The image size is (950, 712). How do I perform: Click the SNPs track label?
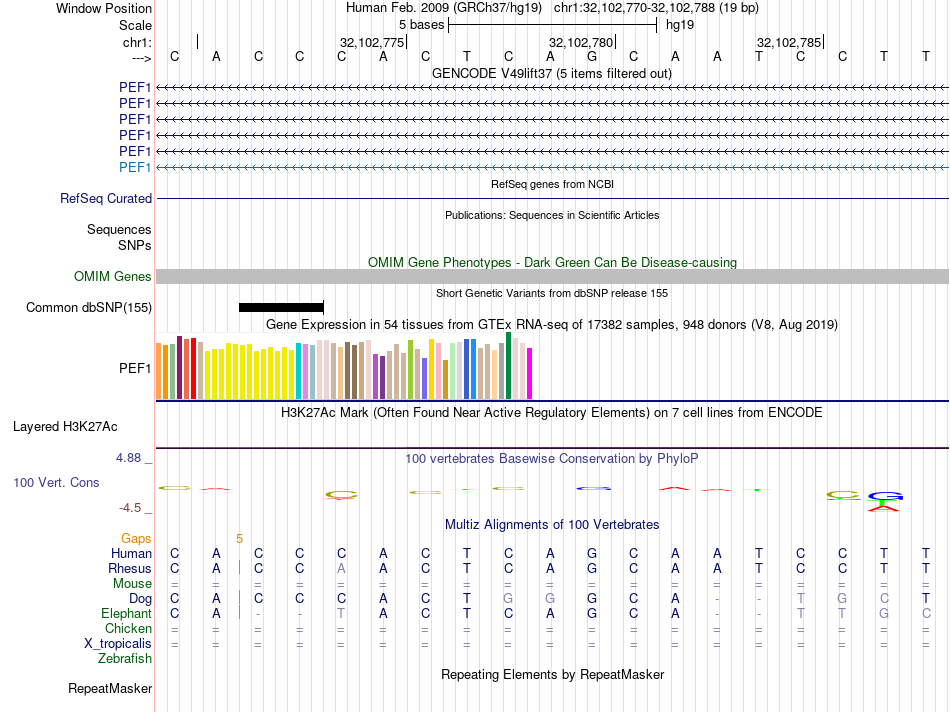(x=135, y=245)
